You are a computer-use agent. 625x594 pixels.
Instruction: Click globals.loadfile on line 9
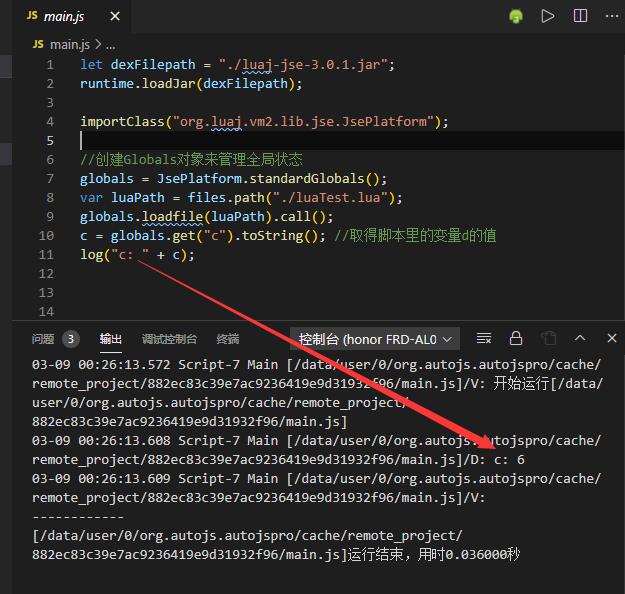(142, 216)
